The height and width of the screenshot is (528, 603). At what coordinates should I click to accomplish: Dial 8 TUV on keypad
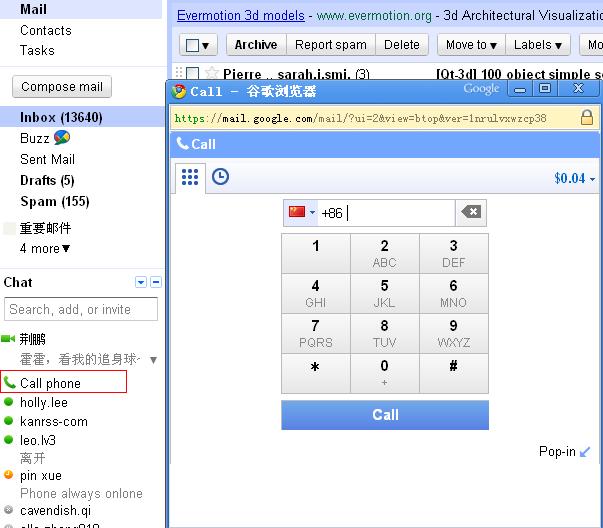(385, 333)
